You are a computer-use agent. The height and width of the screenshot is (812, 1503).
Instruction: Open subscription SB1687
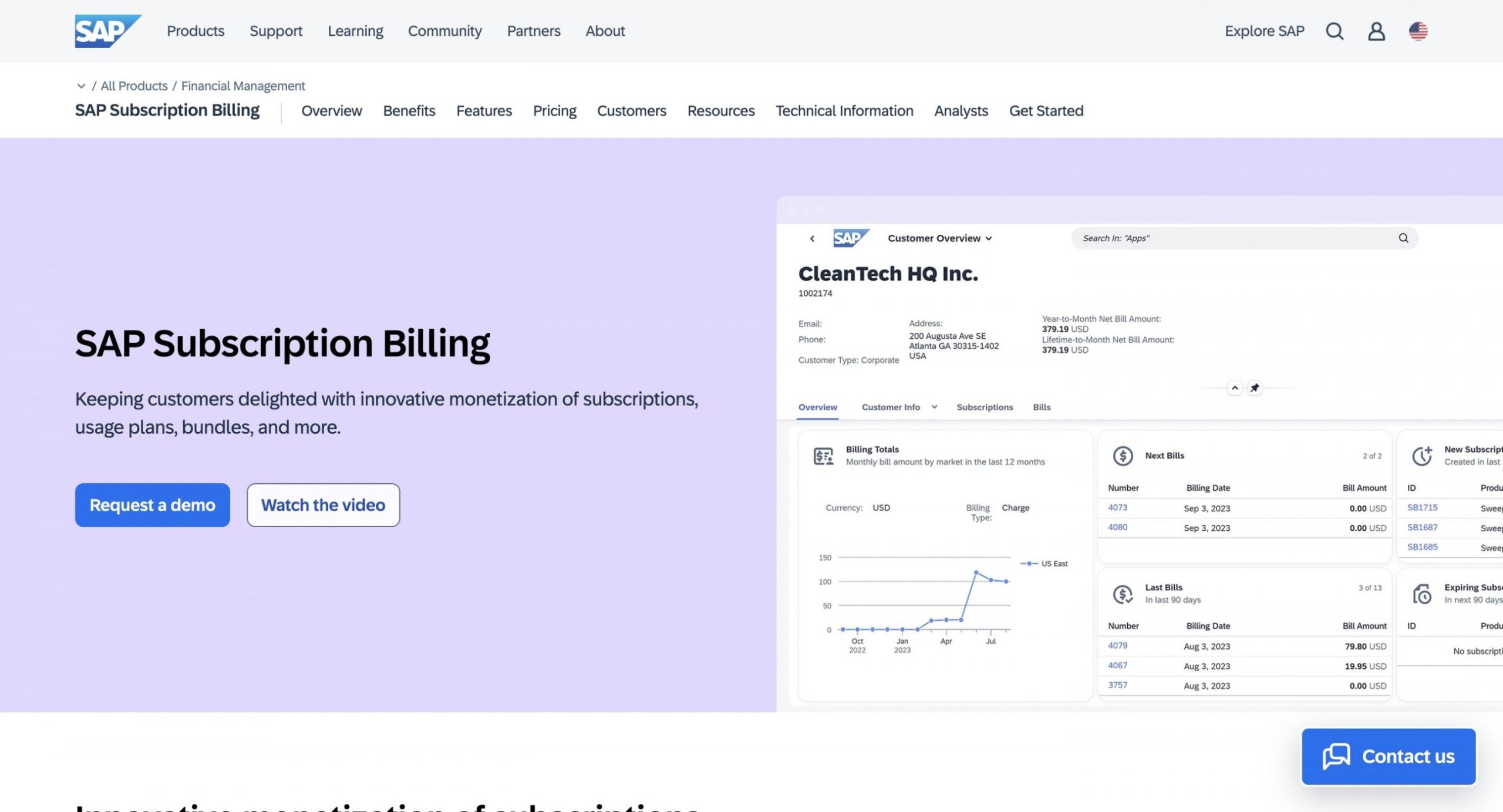coord(1422,527)
